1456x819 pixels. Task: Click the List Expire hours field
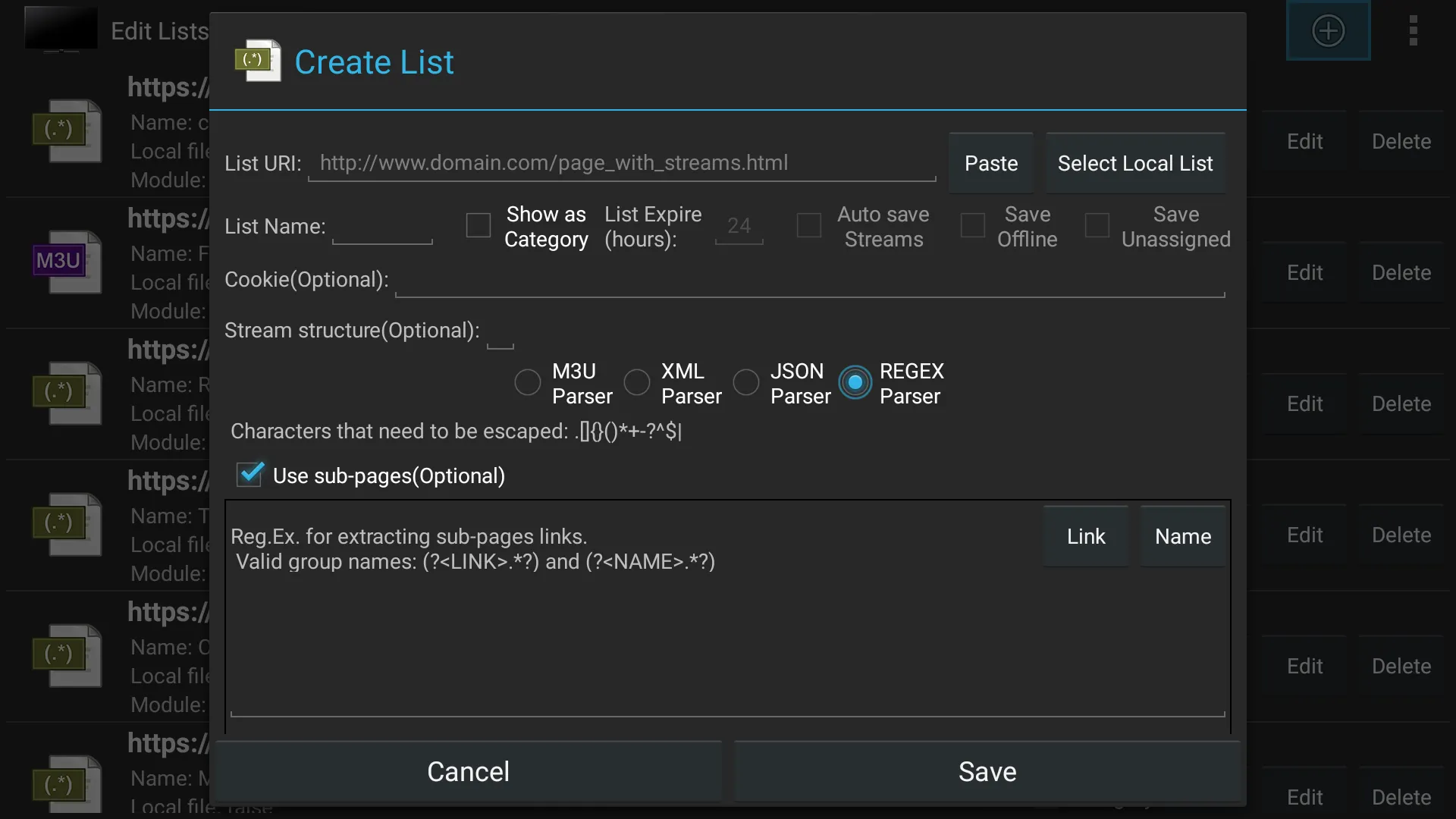click(x=739, y=227)
